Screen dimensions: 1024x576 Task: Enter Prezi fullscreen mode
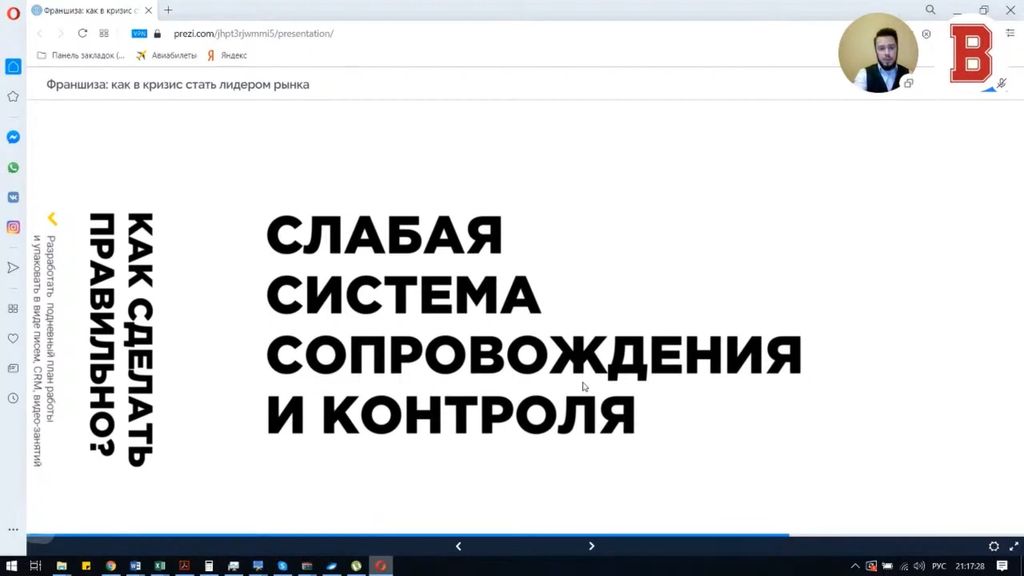coord(1014,546)
